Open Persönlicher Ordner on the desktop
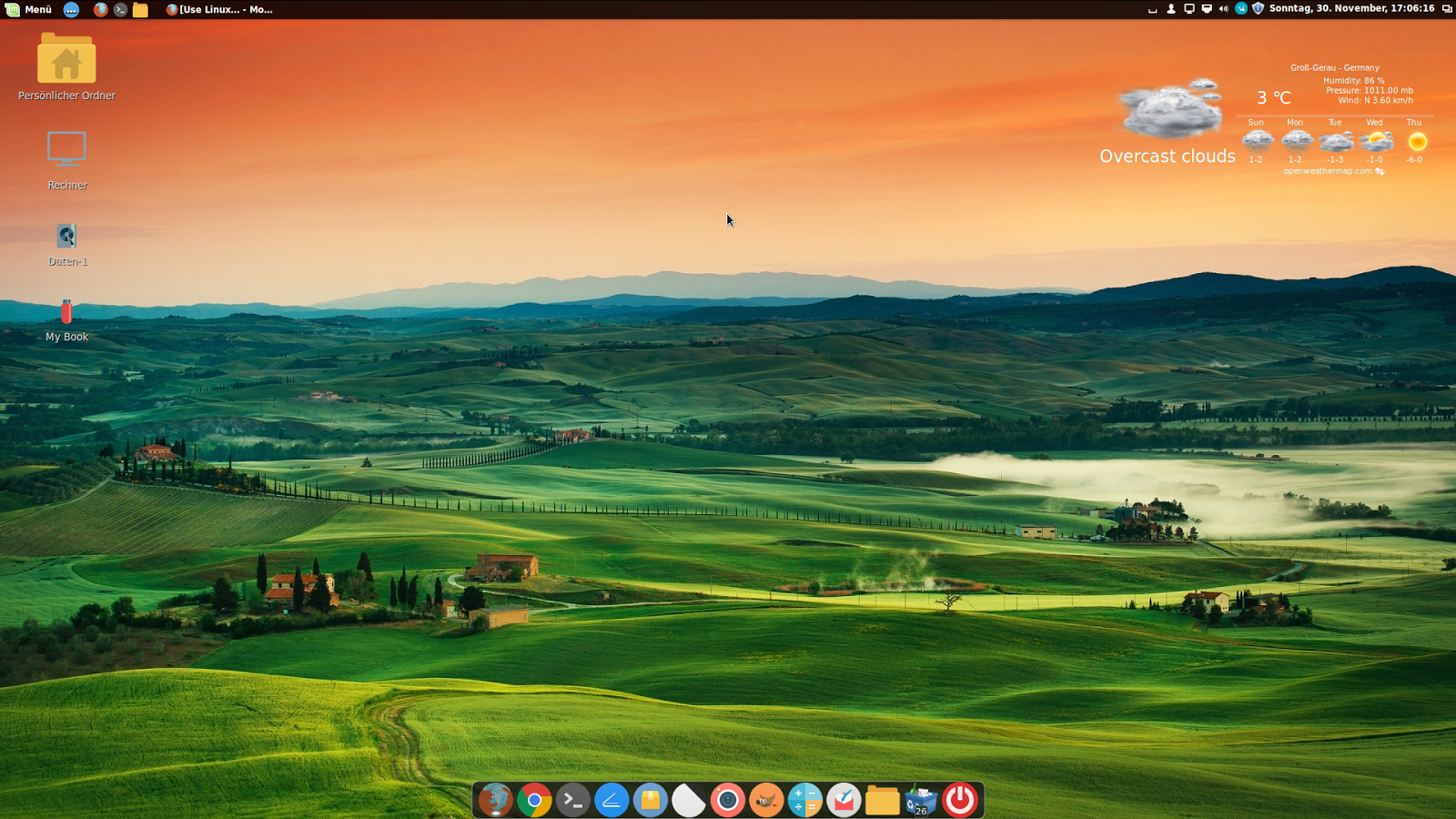 [x=66, y=64]
